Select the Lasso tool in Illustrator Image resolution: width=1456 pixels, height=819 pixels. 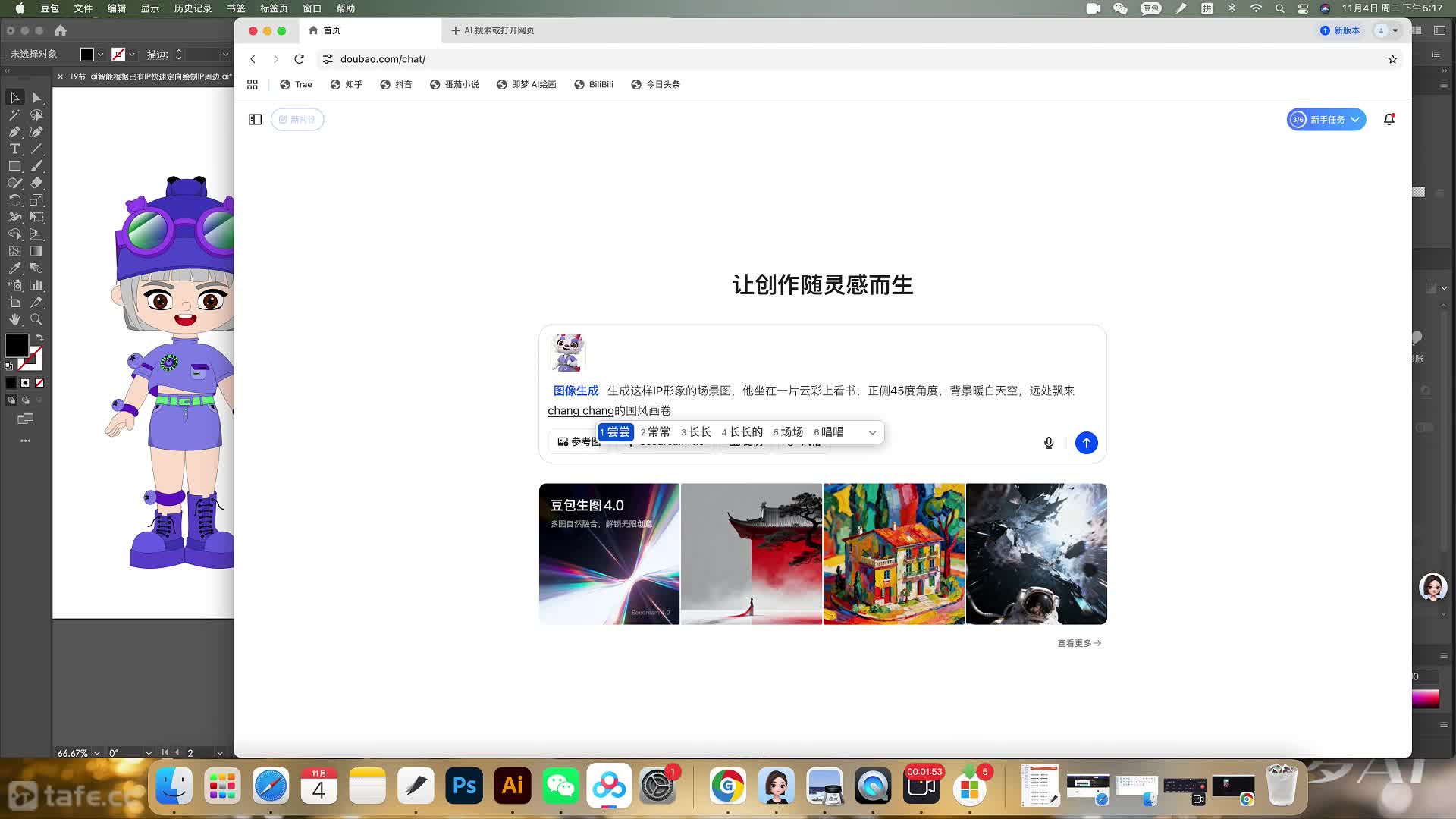coord(36,115)
